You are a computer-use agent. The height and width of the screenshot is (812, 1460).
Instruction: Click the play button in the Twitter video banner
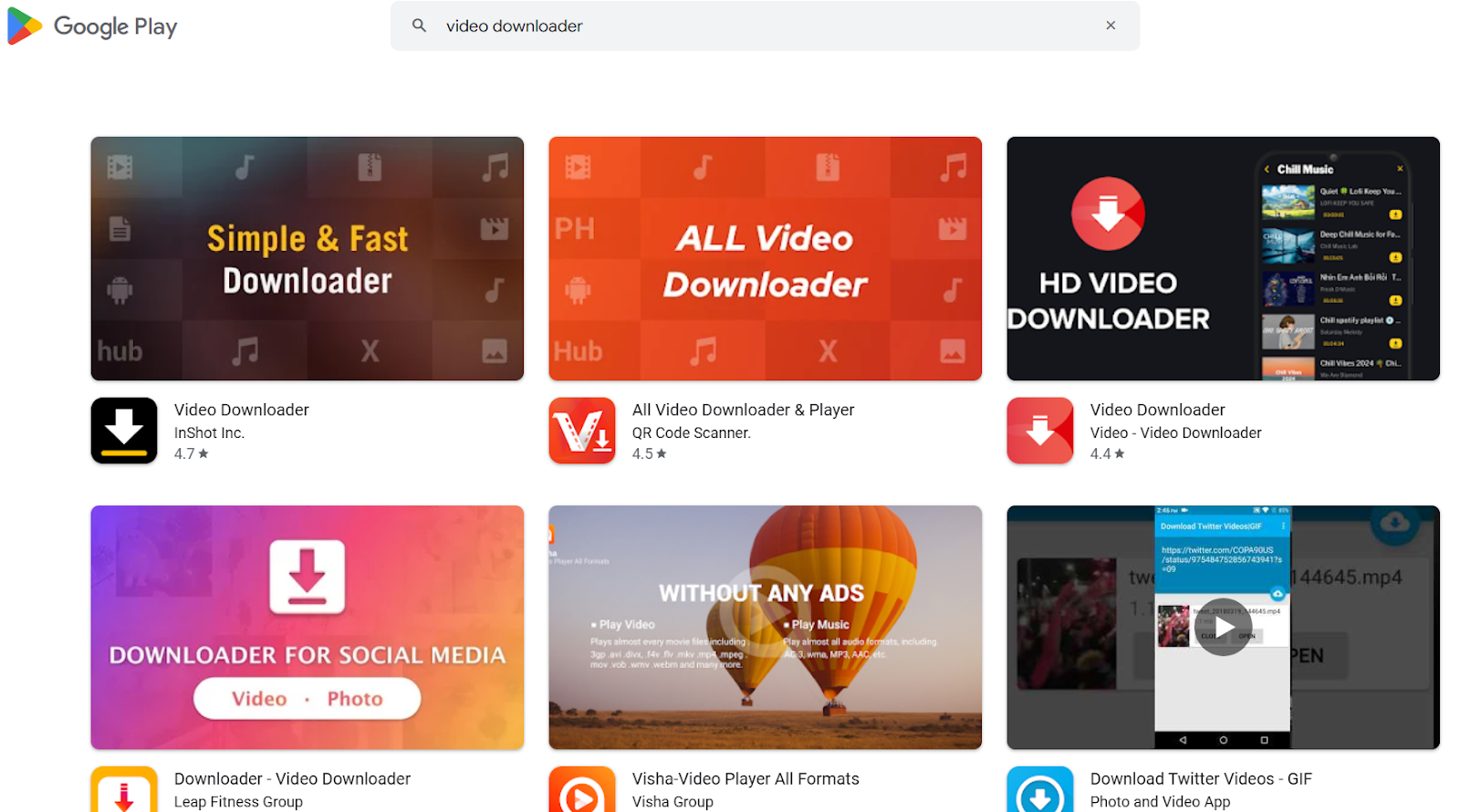point(1224,627)
